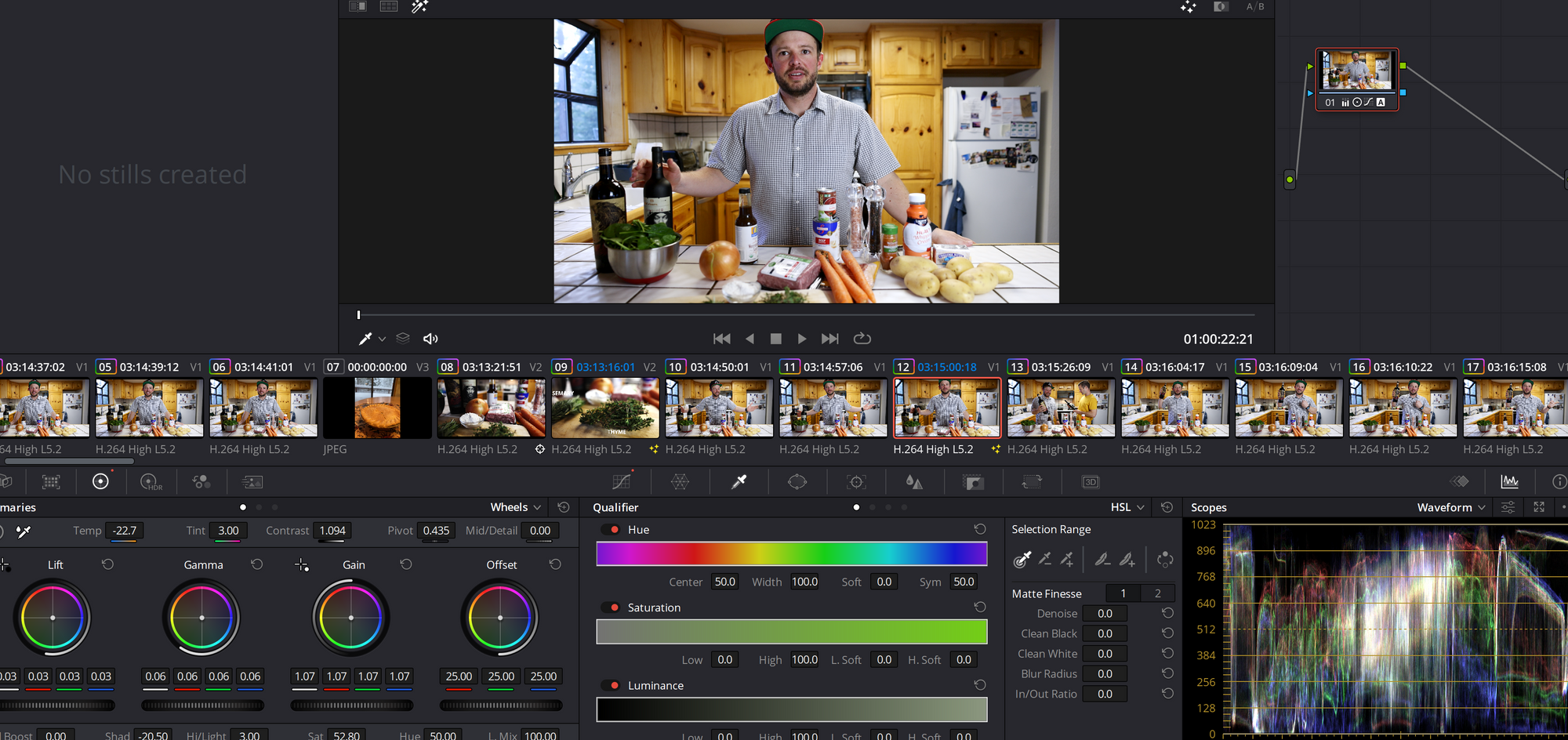Invert the qualifier selection
This screenshot has height=740, width=1568.
pos(1165,559)
